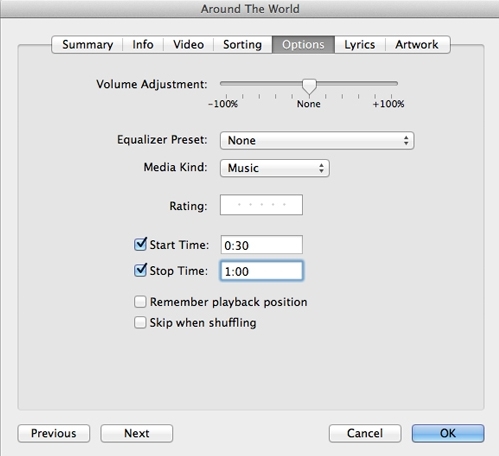Enable Remember playback position
Screen dimensions: 499x456
pos(140,302)
